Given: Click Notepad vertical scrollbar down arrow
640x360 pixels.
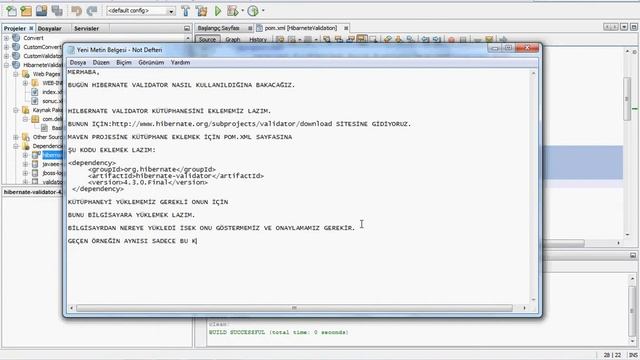Looking at the screenshot, I should [x=533, y=300].
